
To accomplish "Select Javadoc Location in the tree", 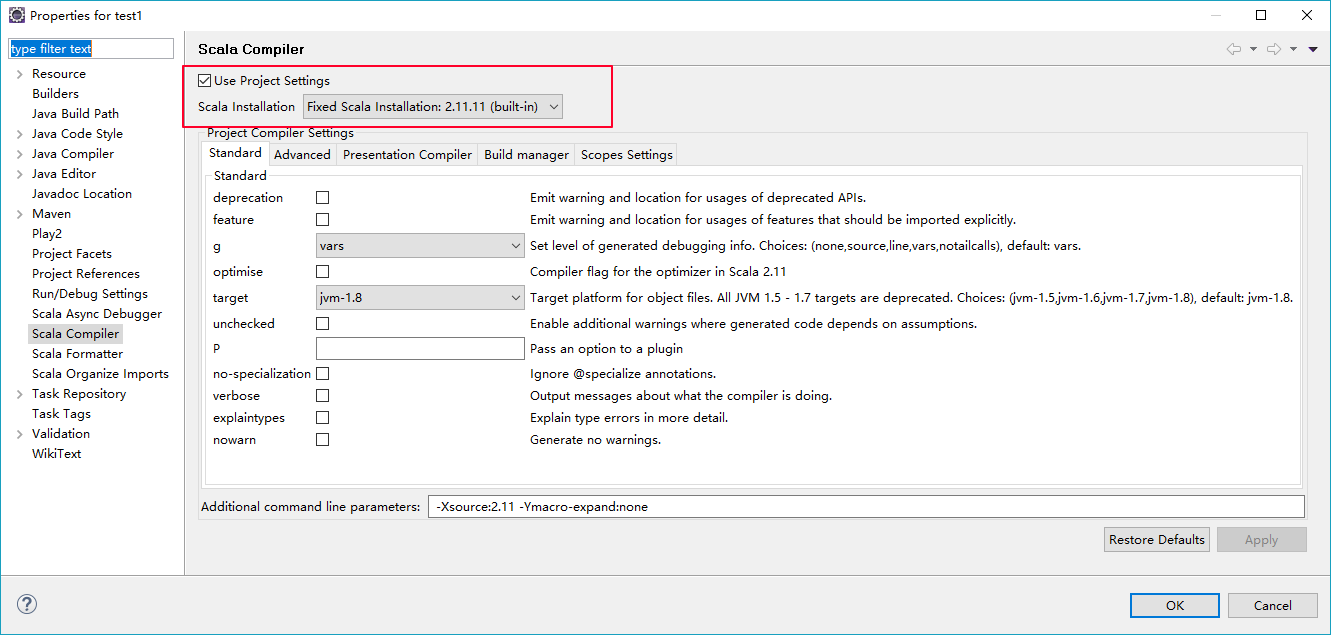I will coord(82,194).
